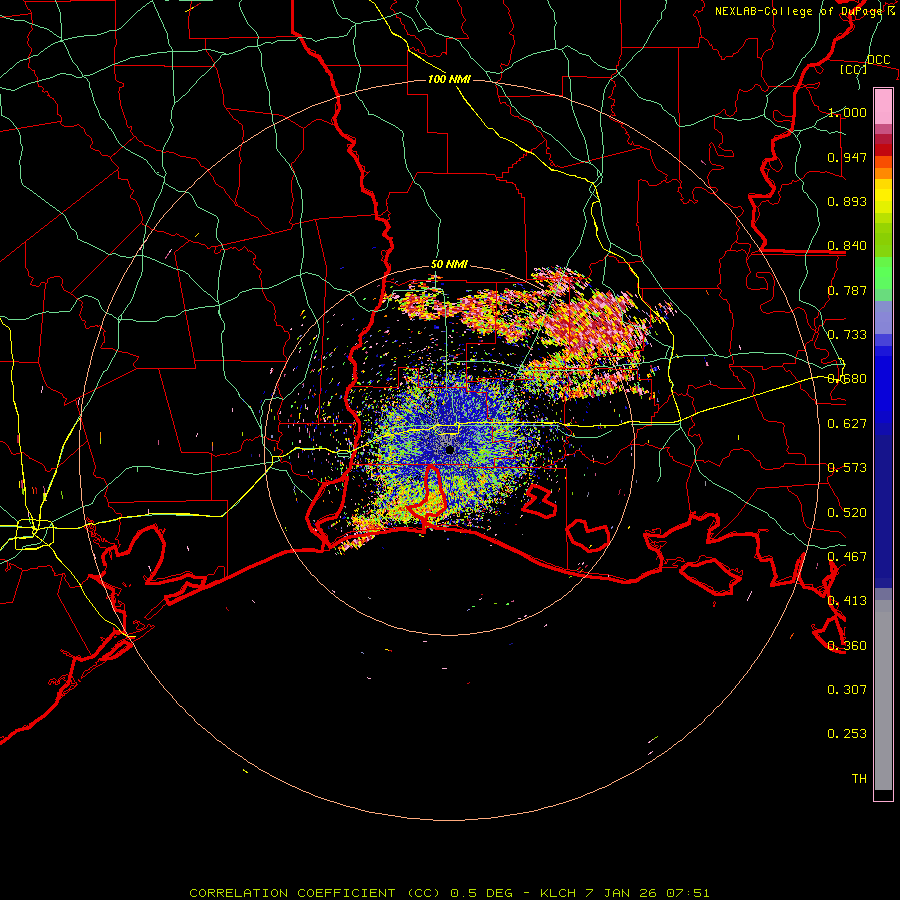Click the 0.360 value on color scale
The height and width of the screenshot is (900, 900).
pyautogui.click(x=847, y=646)
